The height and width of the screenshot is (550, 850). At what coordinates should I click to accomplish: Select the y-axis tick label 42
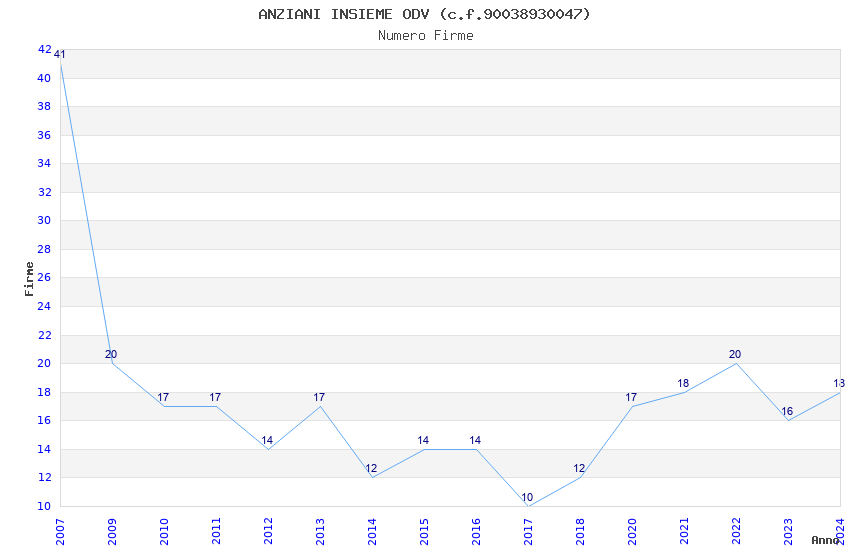pos(44,49)
